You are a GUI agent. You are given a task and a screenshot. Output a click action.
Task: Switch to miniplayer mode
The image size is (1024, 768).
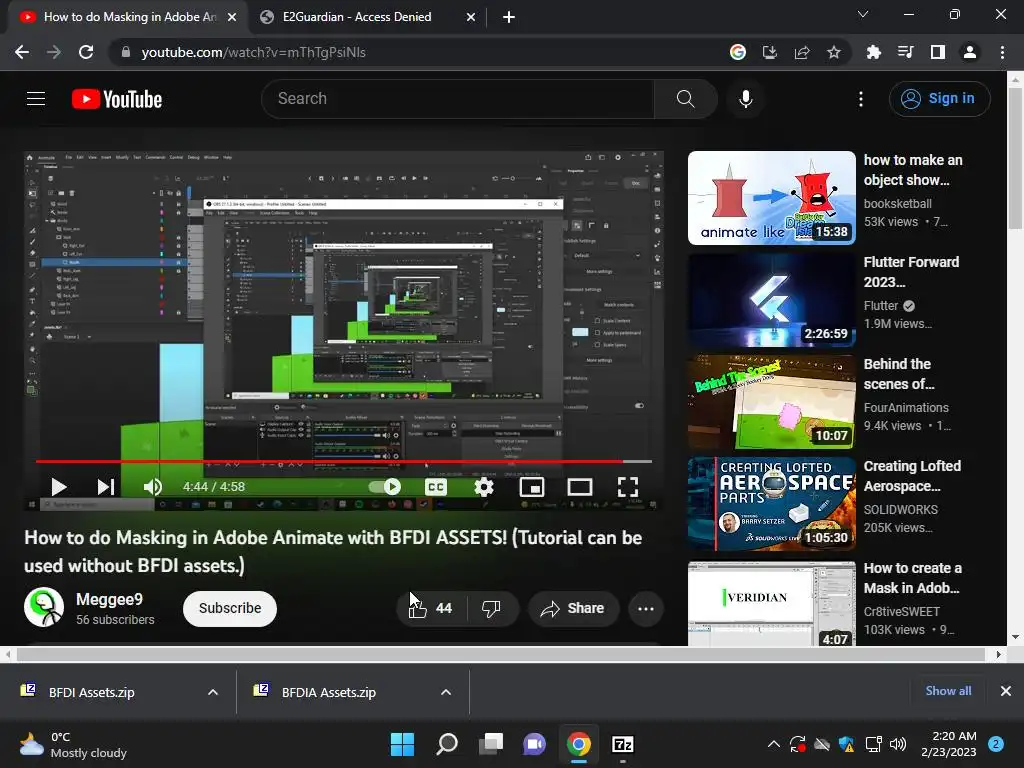(x=532, y=487)
